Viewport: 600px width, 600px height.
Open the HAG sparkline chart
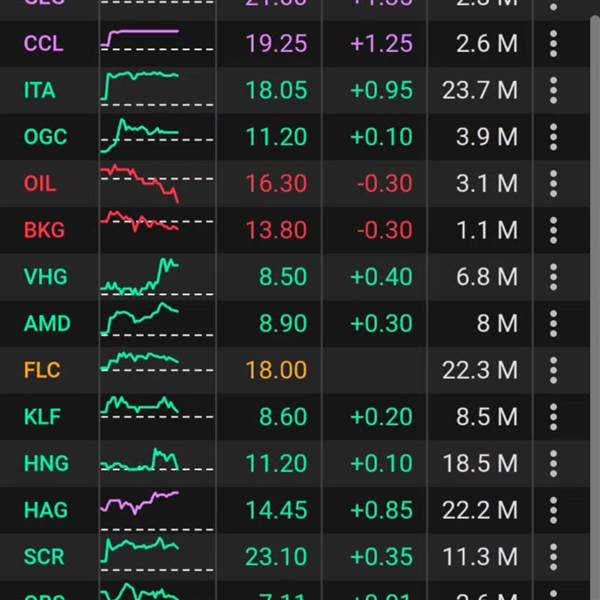tap(157, 511)
